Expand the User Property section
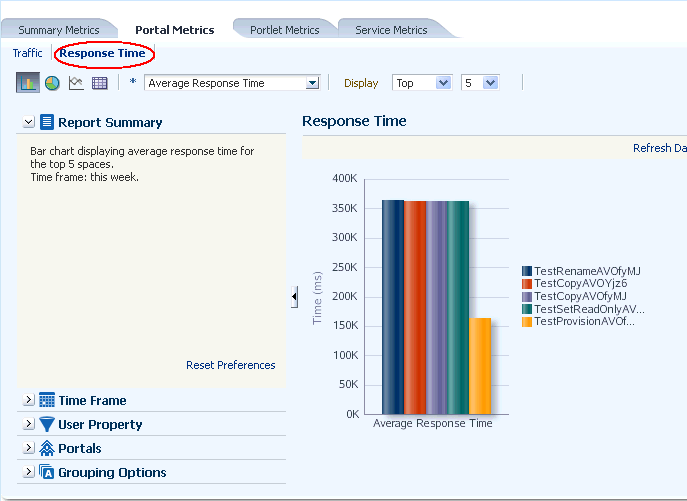 pyautogui.click(x=29, y=424)
